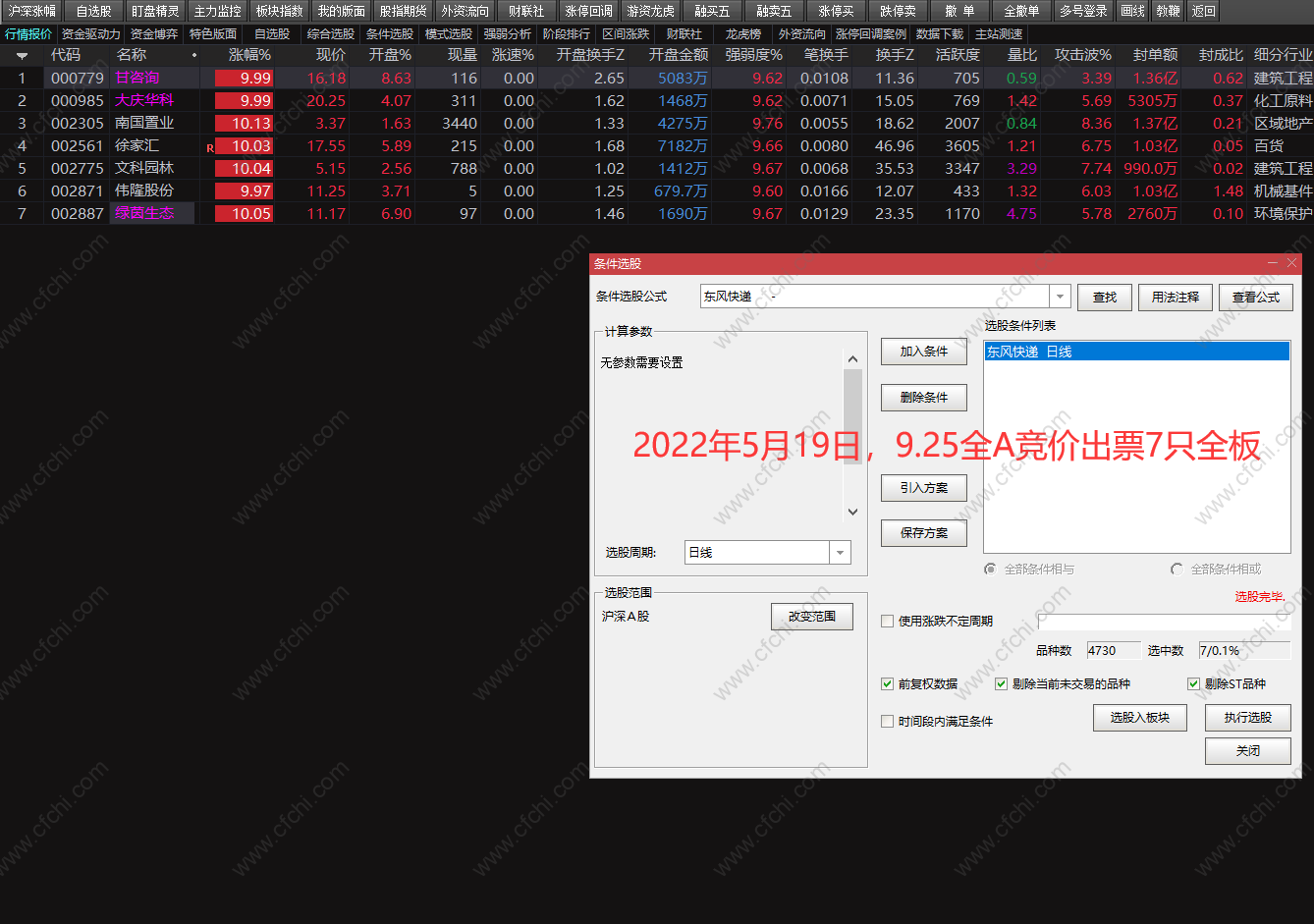Open column menu arrow beside 代码 header
Viewport: 1314px width, 924px height.
(22, 56)
